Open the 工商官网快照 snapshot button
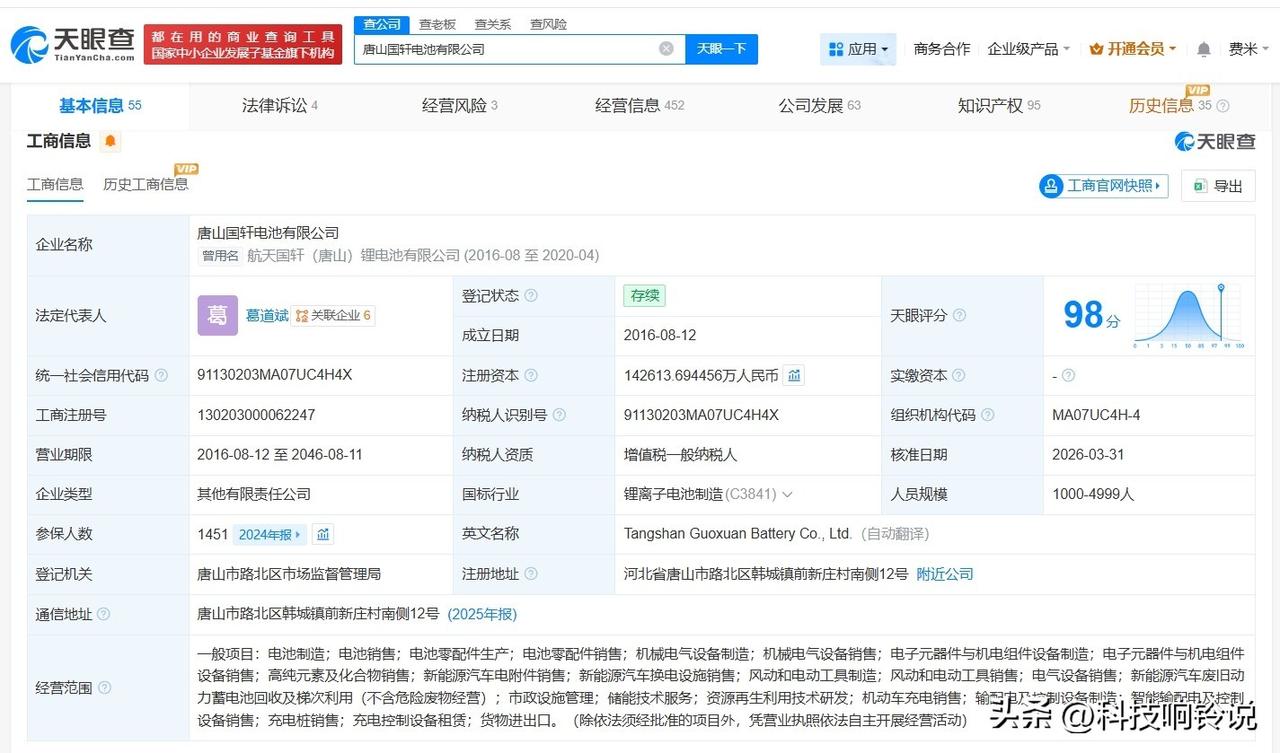The height and width of the screenshot is (753, 1280). pos(1104,186)
